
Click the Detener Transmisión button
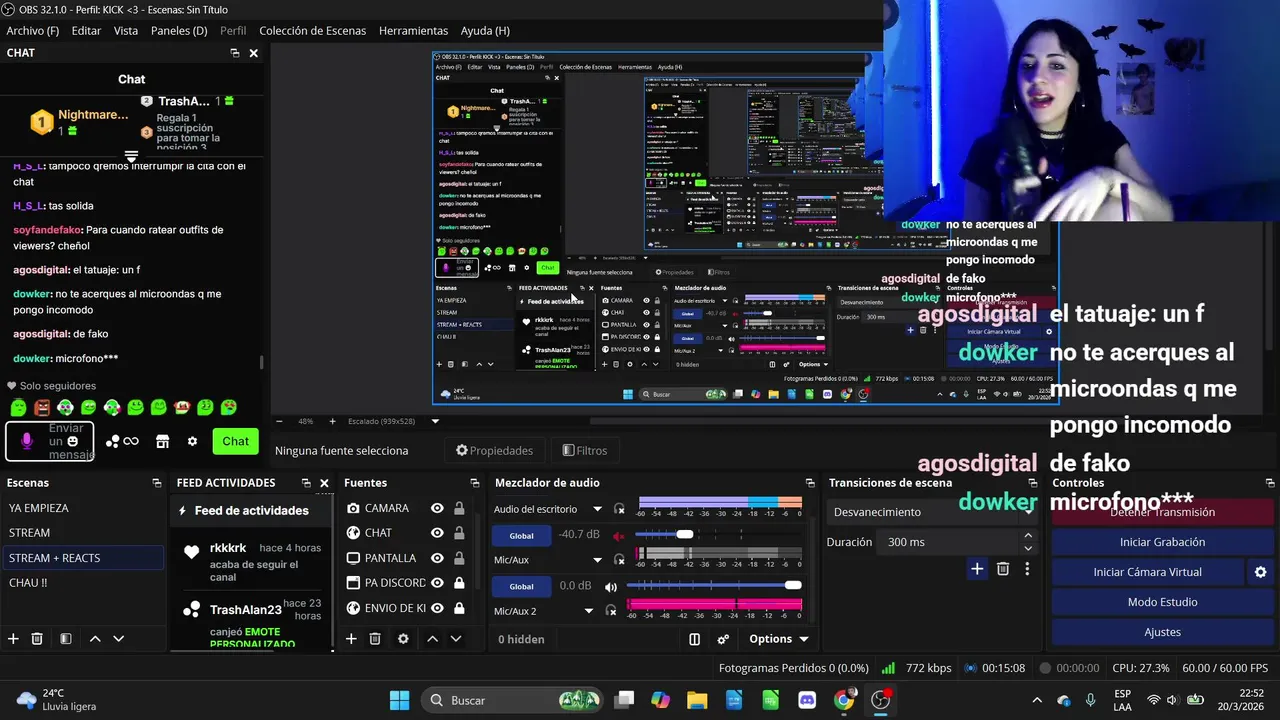tap(1162, 512)
